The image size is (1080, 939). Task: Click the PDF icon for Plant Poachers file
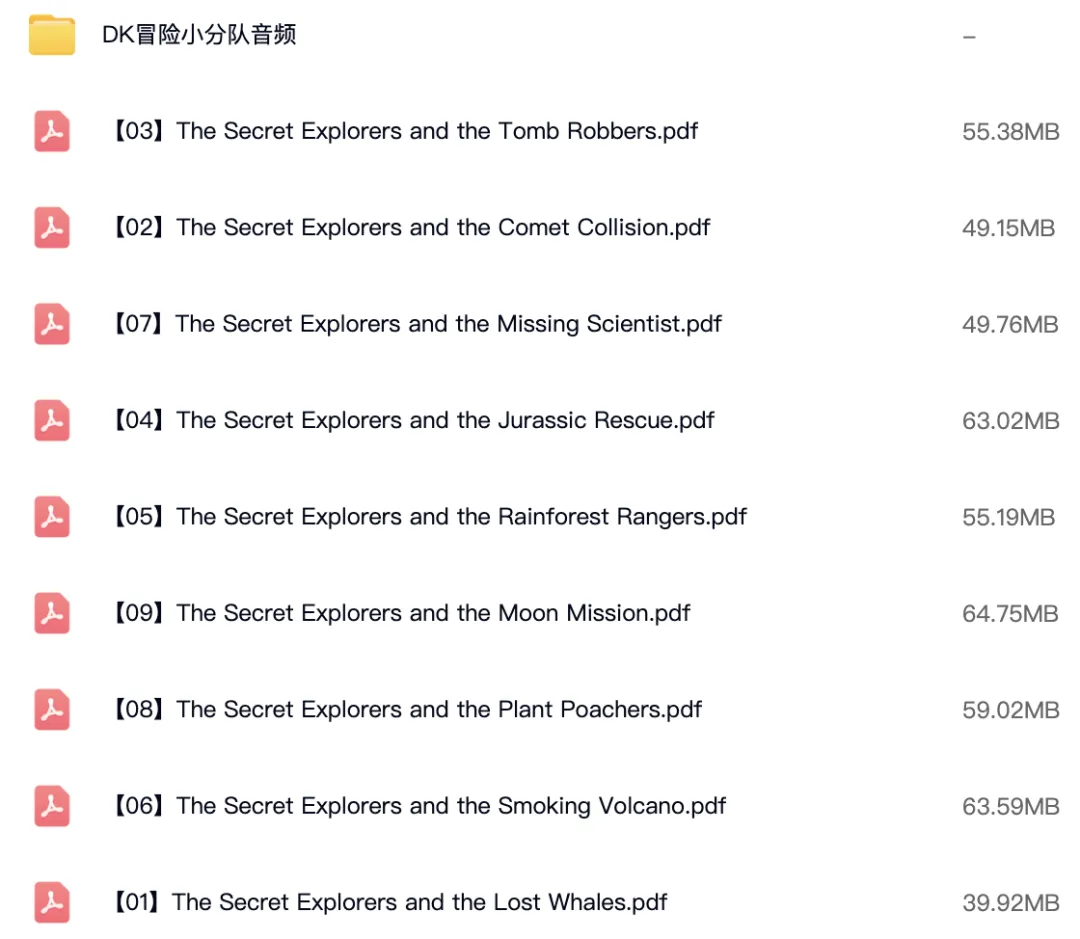tap(52, 710)
